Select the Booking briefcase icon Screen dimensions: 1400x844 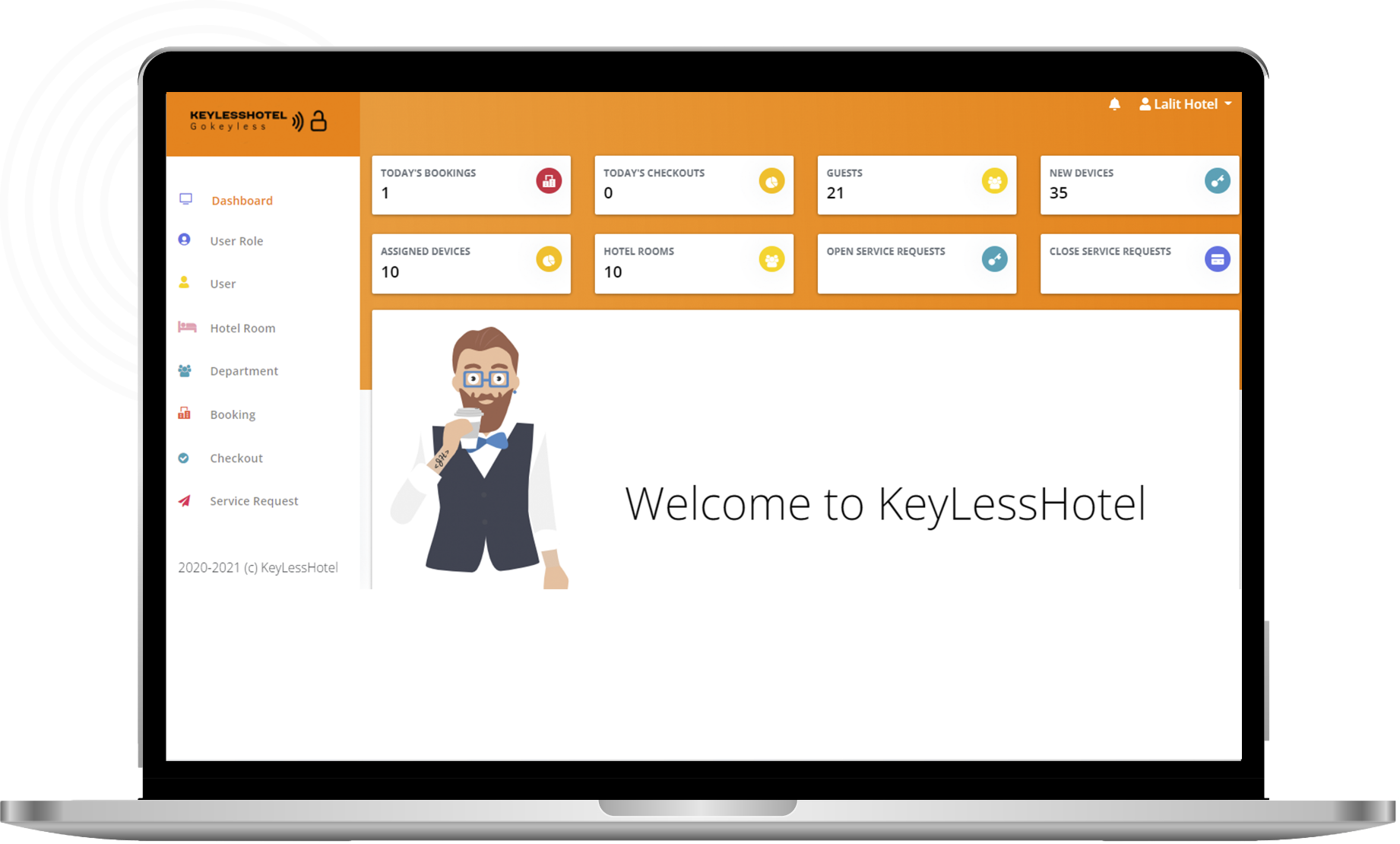pos(185,414)
